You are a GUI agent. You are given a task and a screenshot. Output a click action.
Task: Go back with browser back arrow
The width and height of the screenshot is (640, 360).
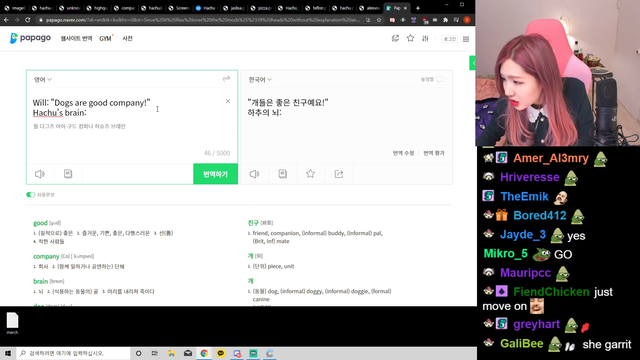click(x=7, y=20)
